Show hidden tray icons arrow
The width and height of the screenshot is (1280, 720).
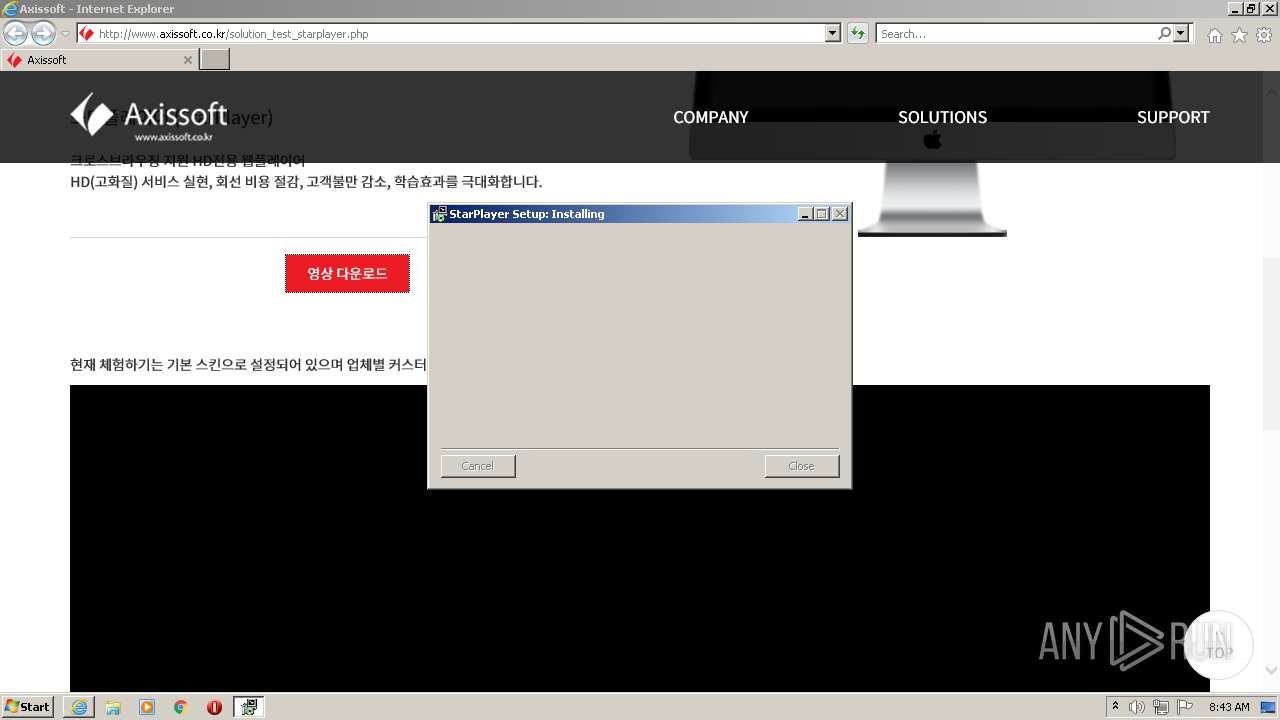point(1115,707)
